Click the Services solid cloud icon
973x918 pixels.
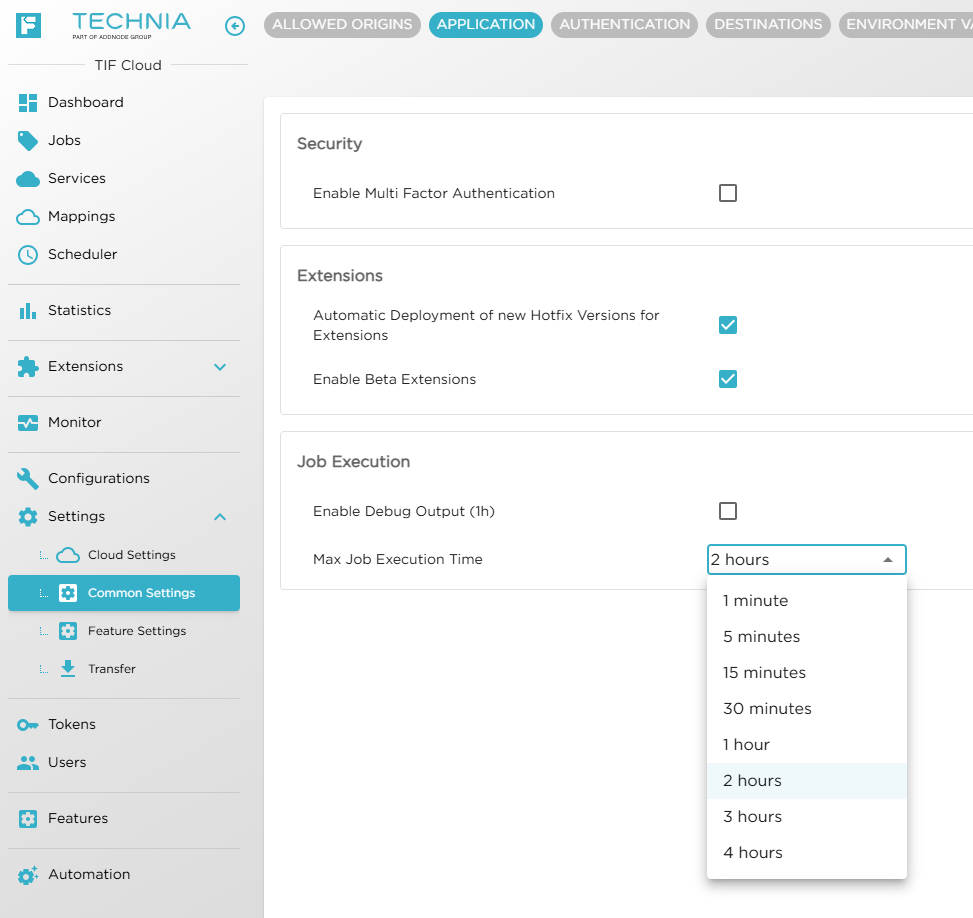click(x=28, y=179)
